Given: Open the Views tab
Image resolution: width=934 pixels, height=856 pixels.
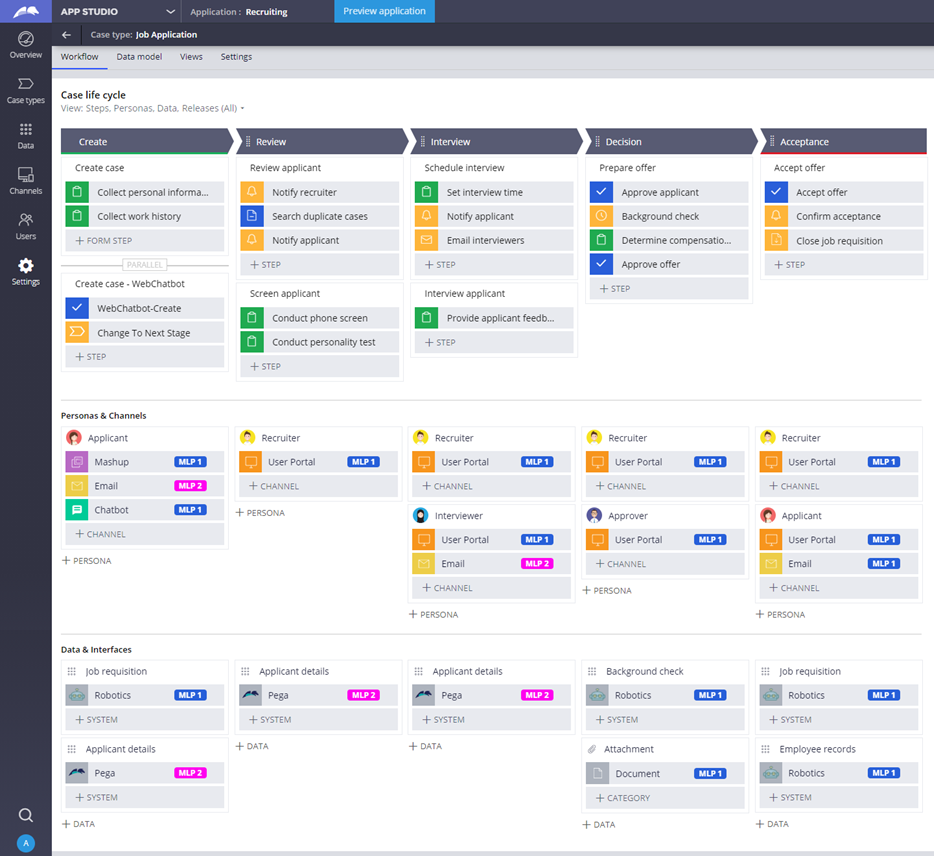Looking at the screenshot, I should (191, 57).
